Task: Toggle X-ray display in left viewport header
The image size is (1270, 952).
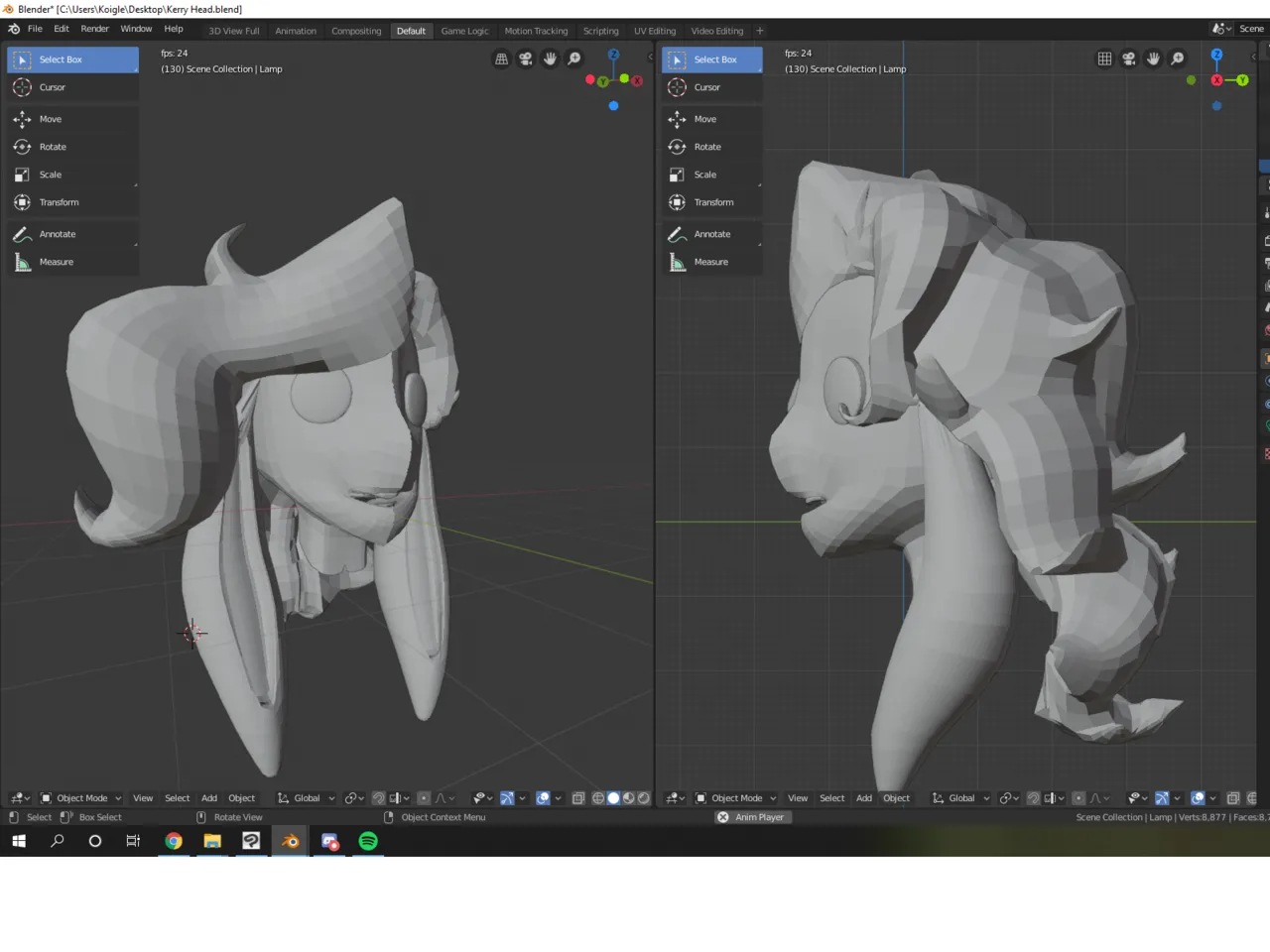Action: pos(578,798)
